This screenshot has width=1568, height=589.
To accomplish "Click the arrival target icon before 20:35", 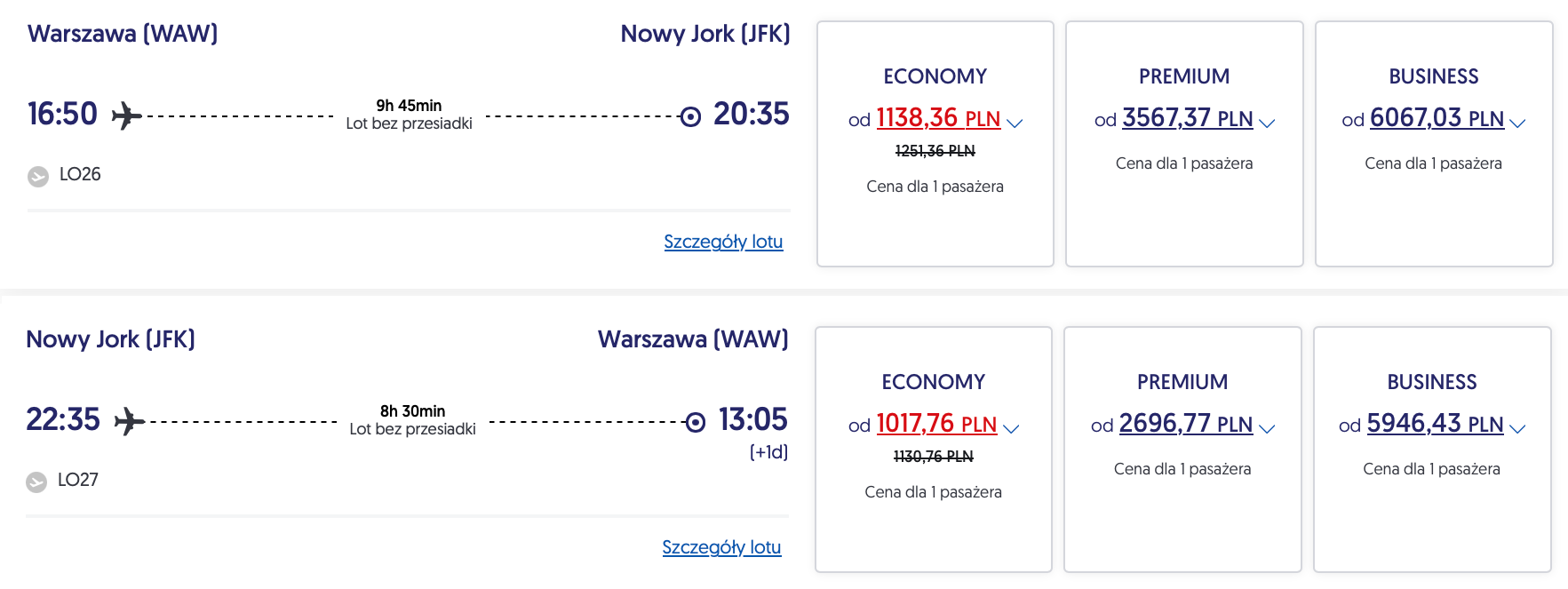I will [690, 116].
